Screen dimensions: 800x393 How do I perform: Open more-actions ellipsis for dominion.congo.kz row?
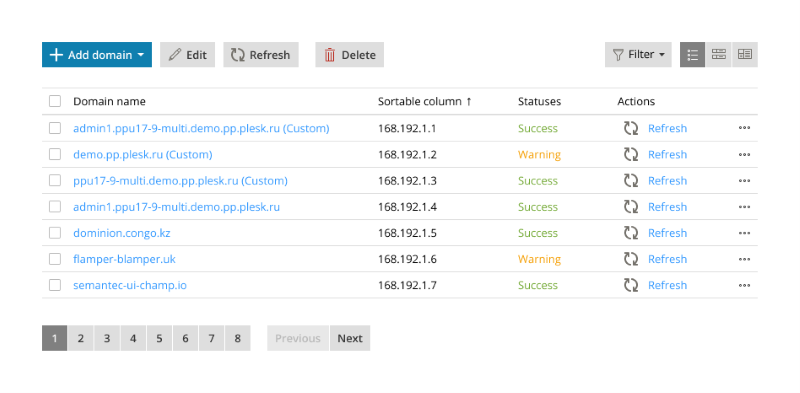coord(744,233)
